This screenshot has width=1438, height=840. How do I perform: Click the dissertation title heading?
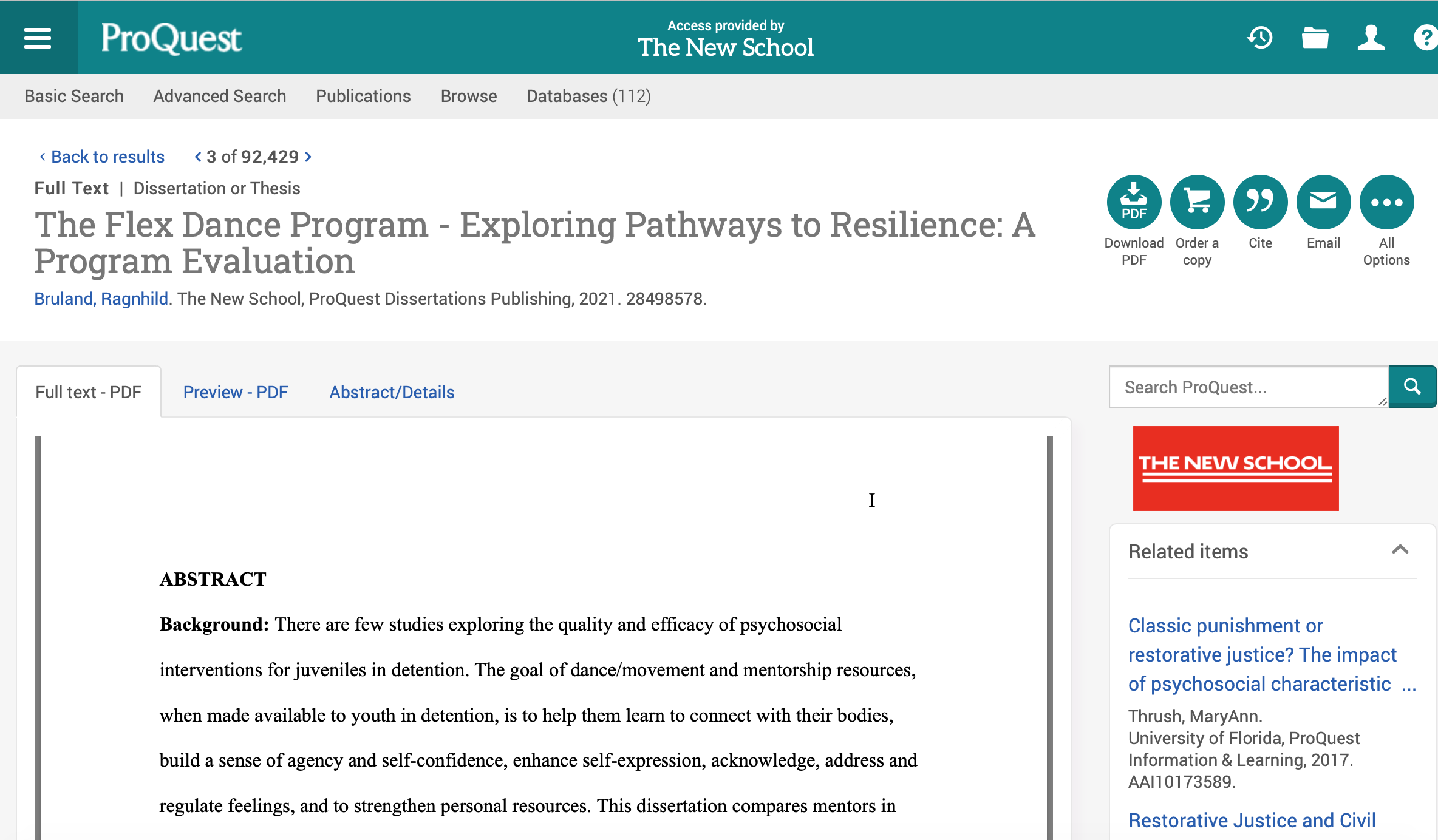tap(534, 243)
